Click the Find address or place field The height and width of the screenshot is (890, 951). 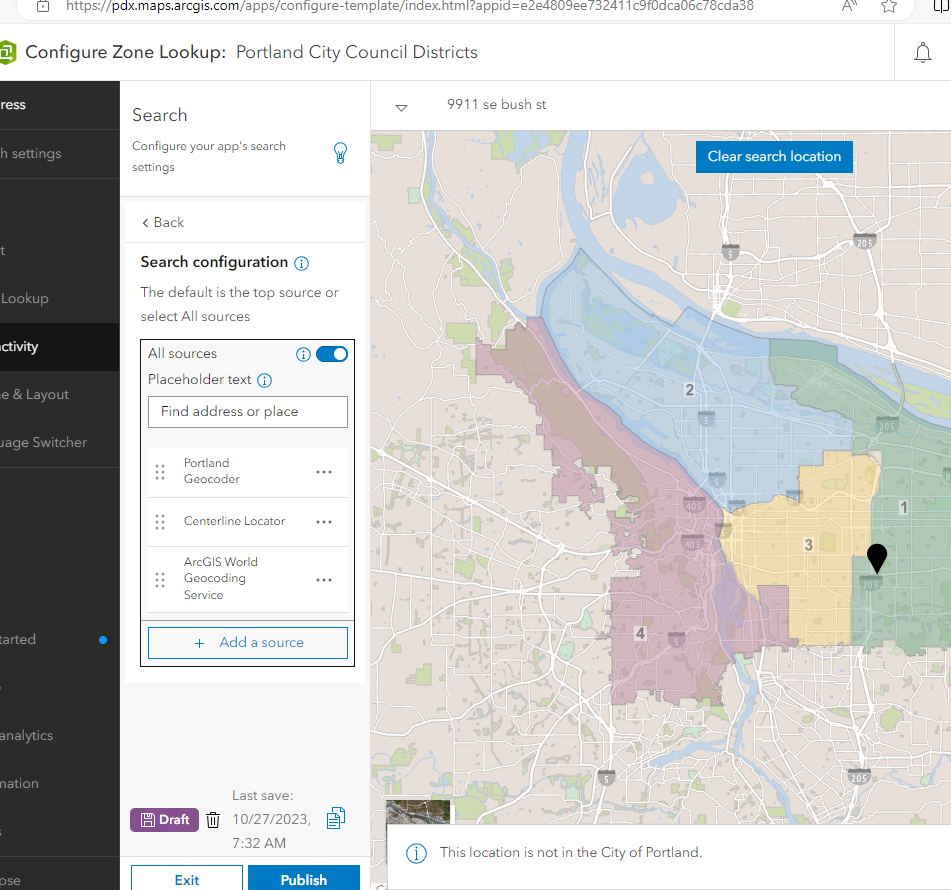pyautogui.click(x=247, y=411)
